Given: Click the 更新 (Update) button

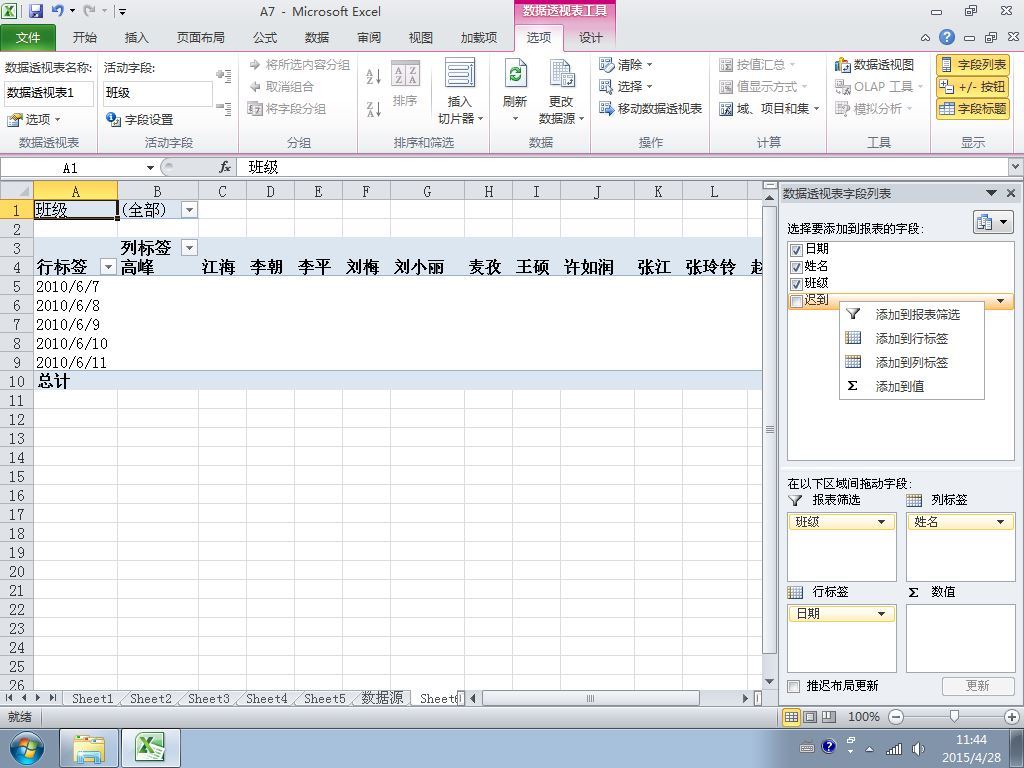Looking at the screenshot, I should [x=978, y=686].
